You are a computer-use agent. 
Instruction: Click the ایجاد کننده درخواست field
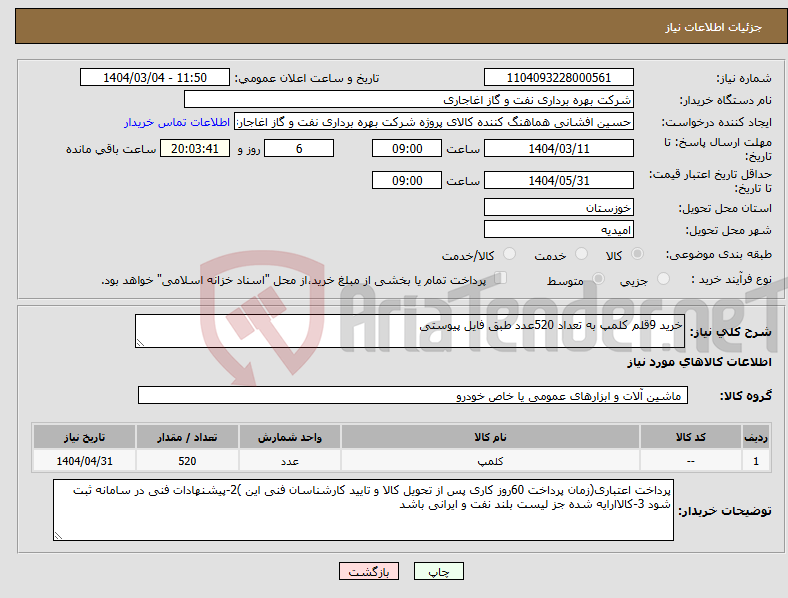pos(434,122)
